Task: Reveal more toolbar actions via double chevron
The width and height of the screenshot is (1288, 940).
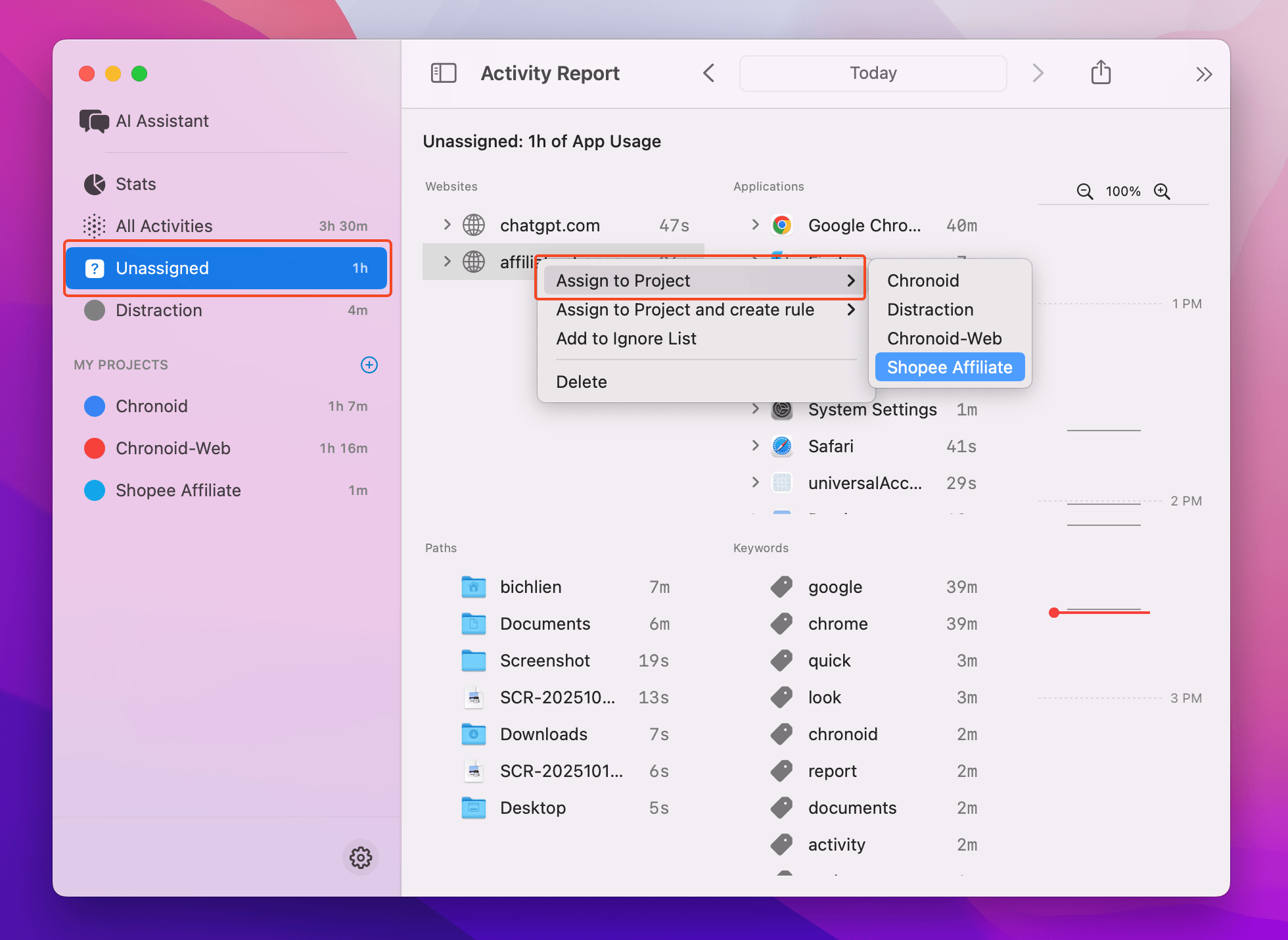Action: pos(1204,74)
